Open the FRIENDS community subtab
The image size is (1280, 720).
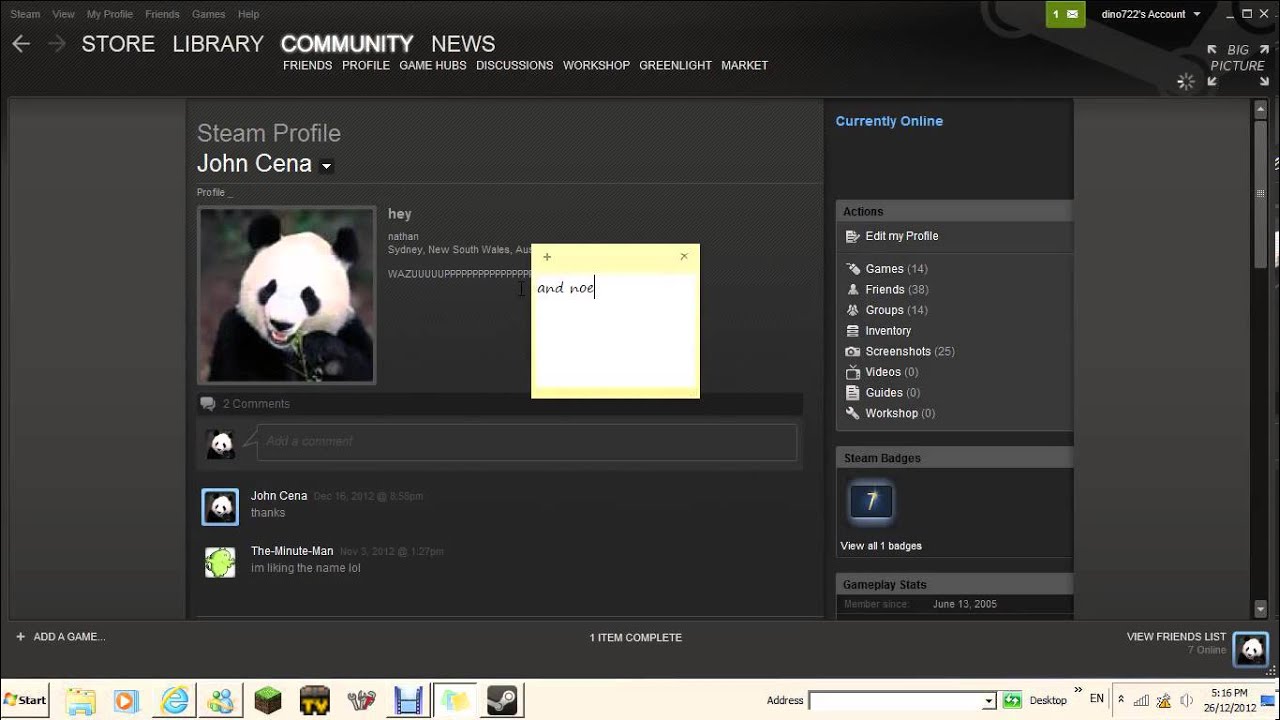pyautogui.click(x=307, y=65)
